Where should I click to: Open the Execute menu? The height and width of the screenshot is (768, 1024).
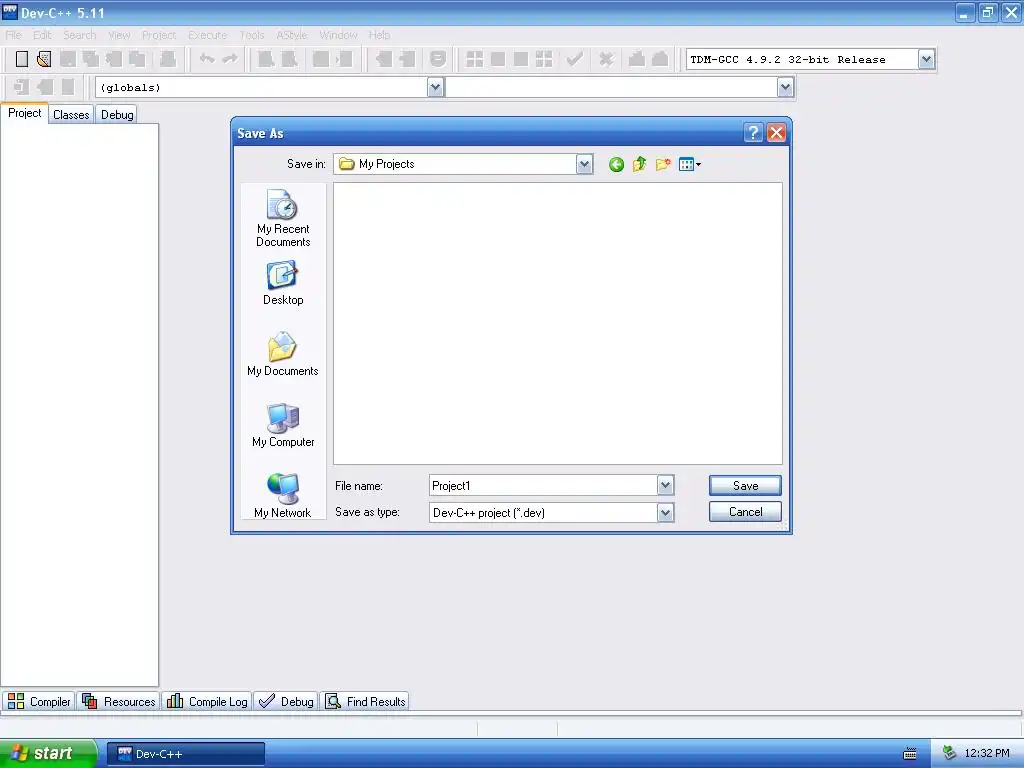pos(208,35)
